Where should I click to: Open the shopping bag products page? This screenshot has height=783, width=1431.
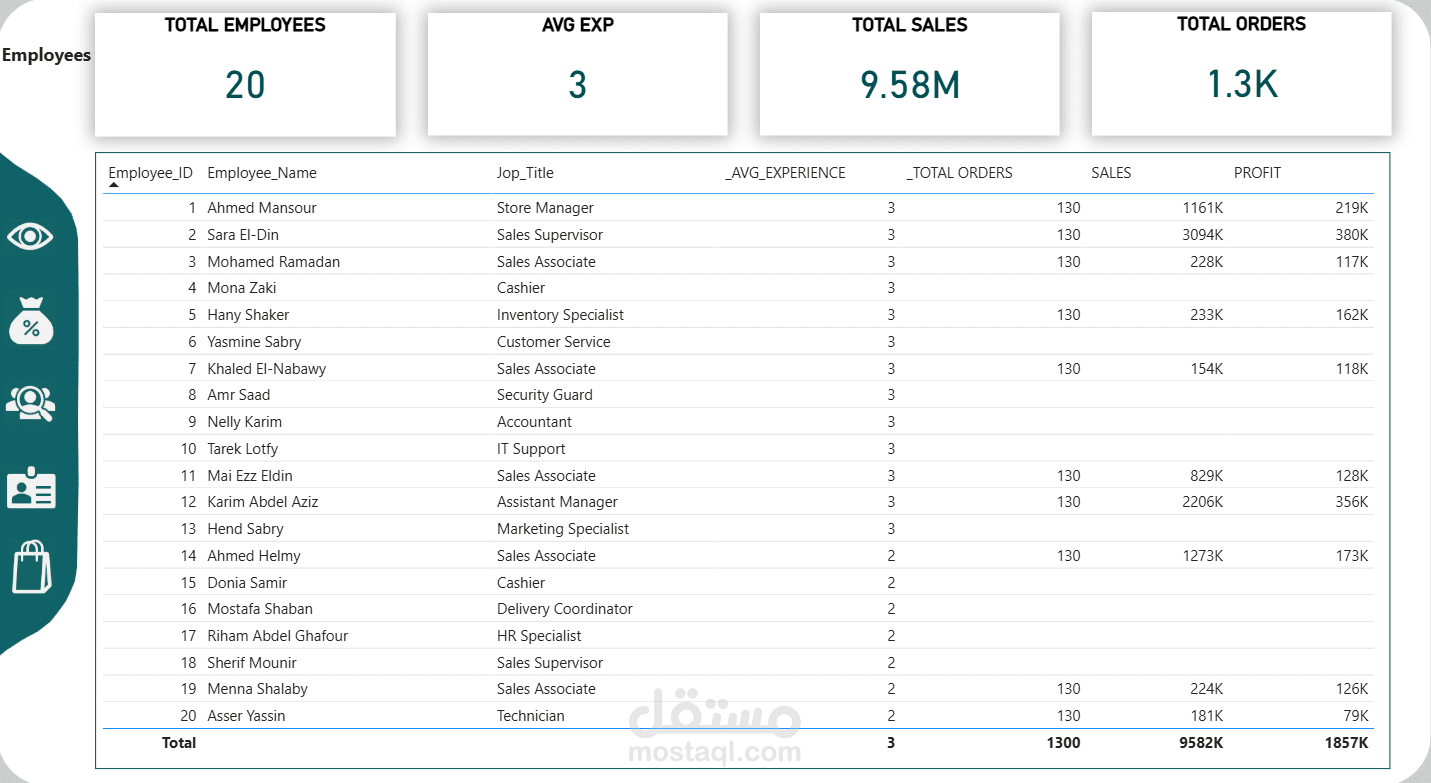[30, 568]
